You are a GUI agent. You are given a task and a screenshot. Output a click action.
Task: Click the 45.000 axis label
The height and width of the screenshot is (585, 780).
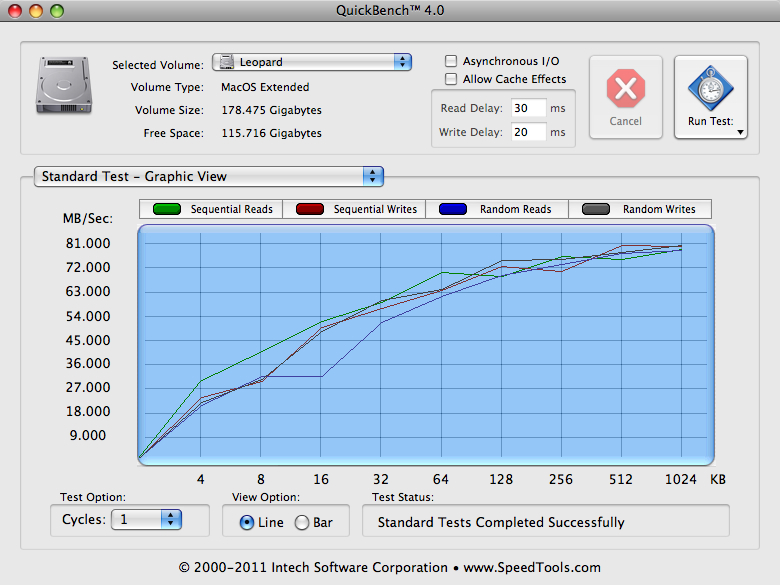coord(88,341)
